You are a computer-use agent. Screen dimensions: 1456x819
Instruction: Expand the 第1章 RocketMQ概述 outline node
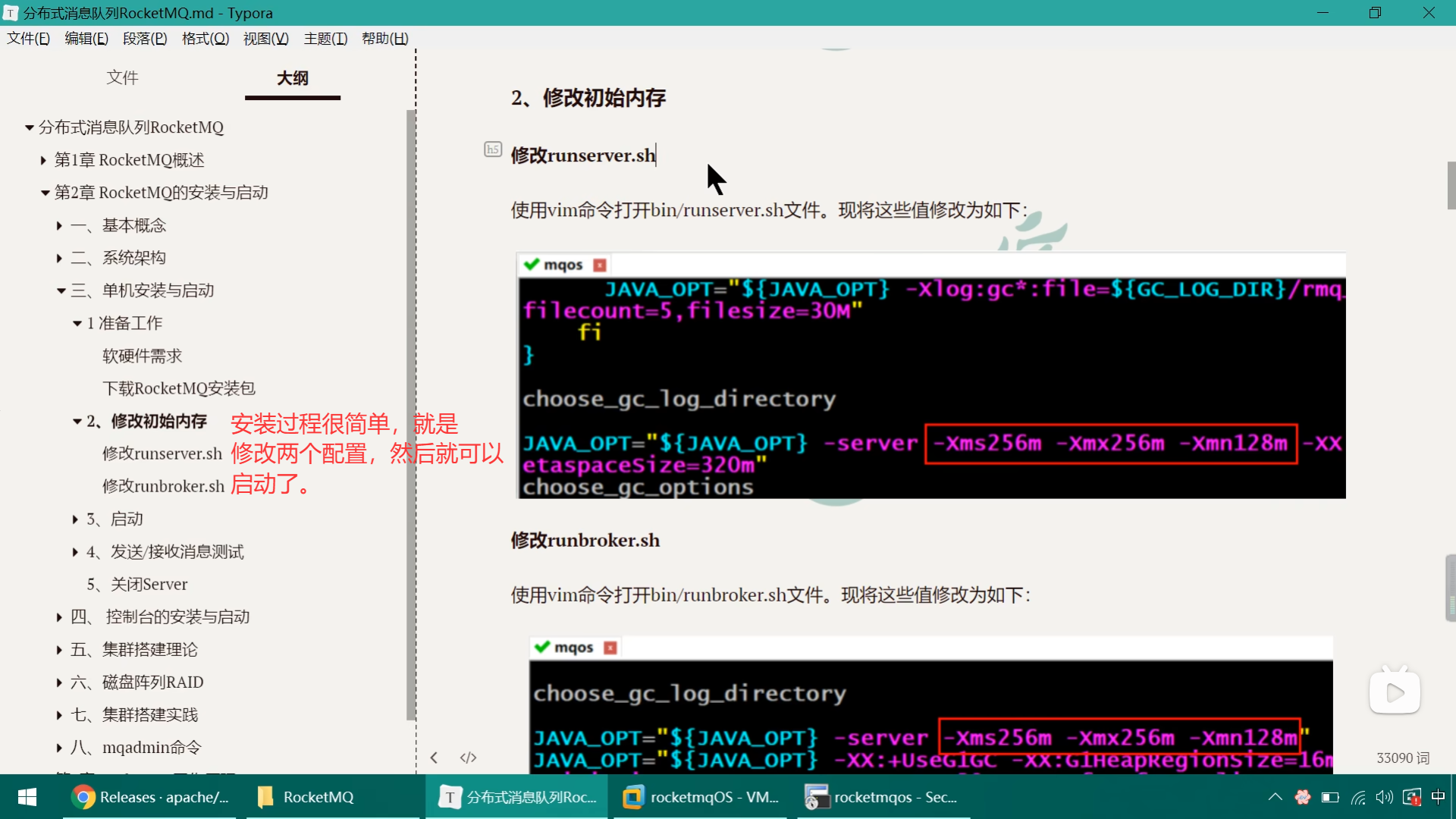point(43,161)
